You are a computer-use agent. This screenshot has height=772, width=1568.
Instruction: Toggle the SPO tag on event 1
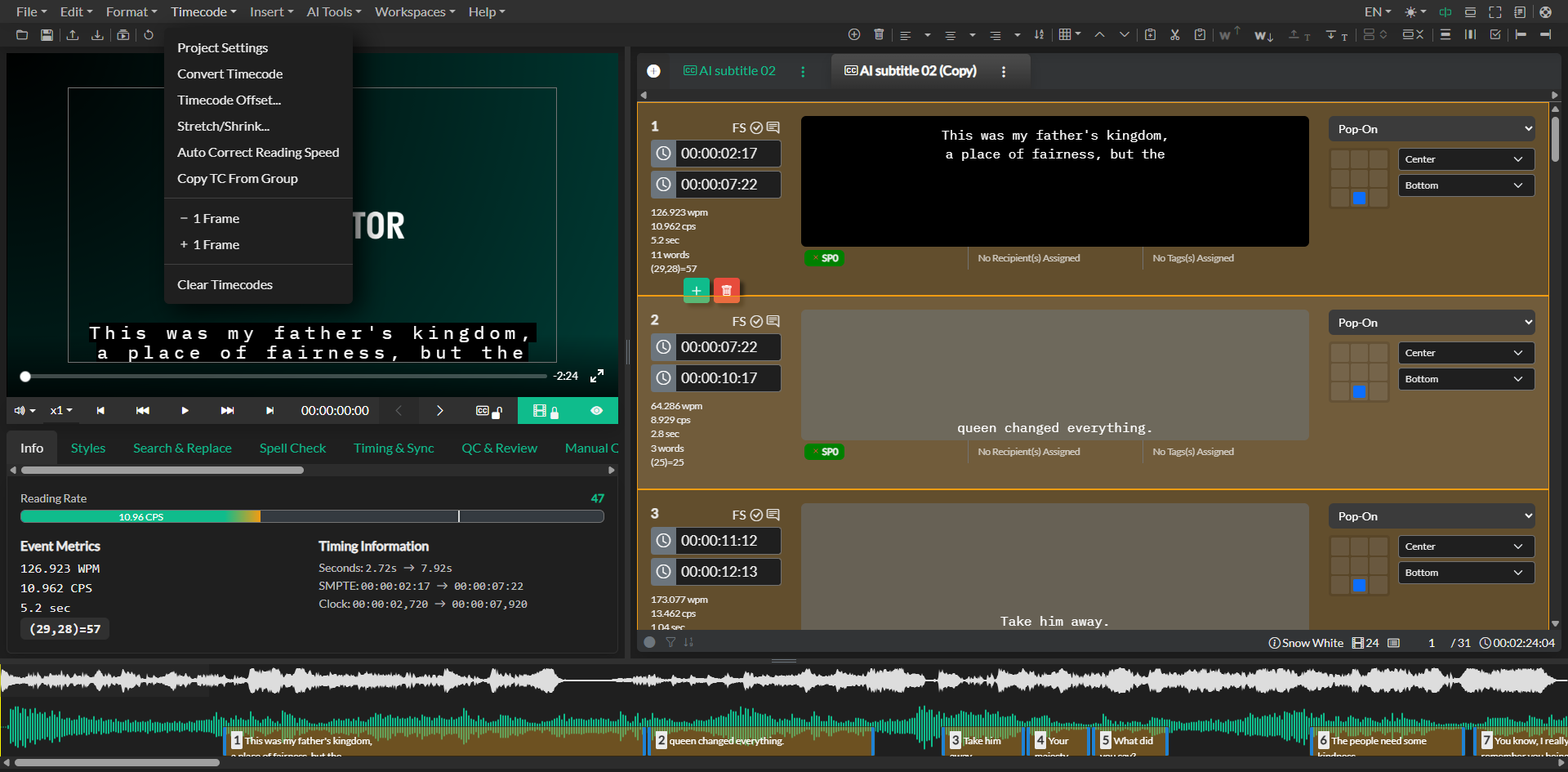point(824,258)
